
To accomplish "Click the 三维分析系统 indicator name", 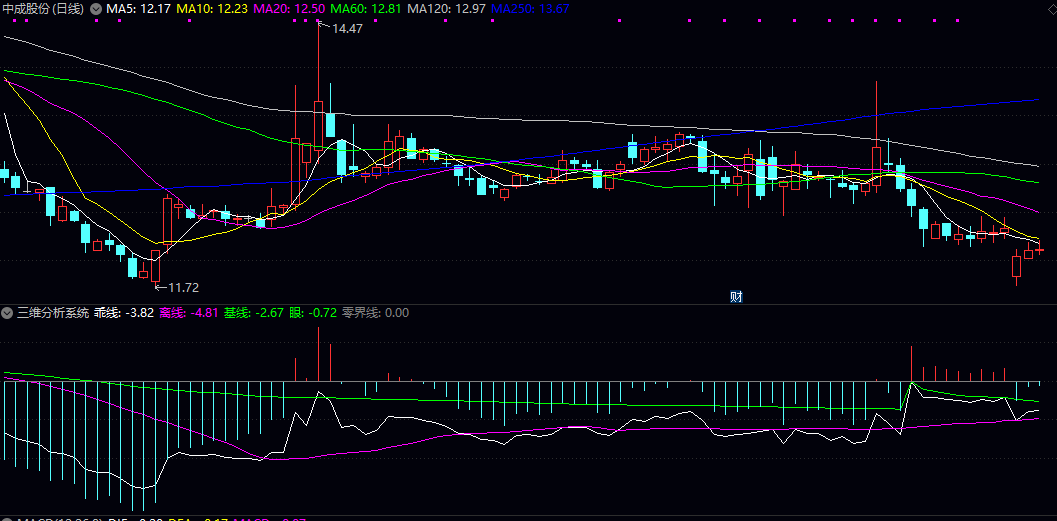I will coord(52,313).
